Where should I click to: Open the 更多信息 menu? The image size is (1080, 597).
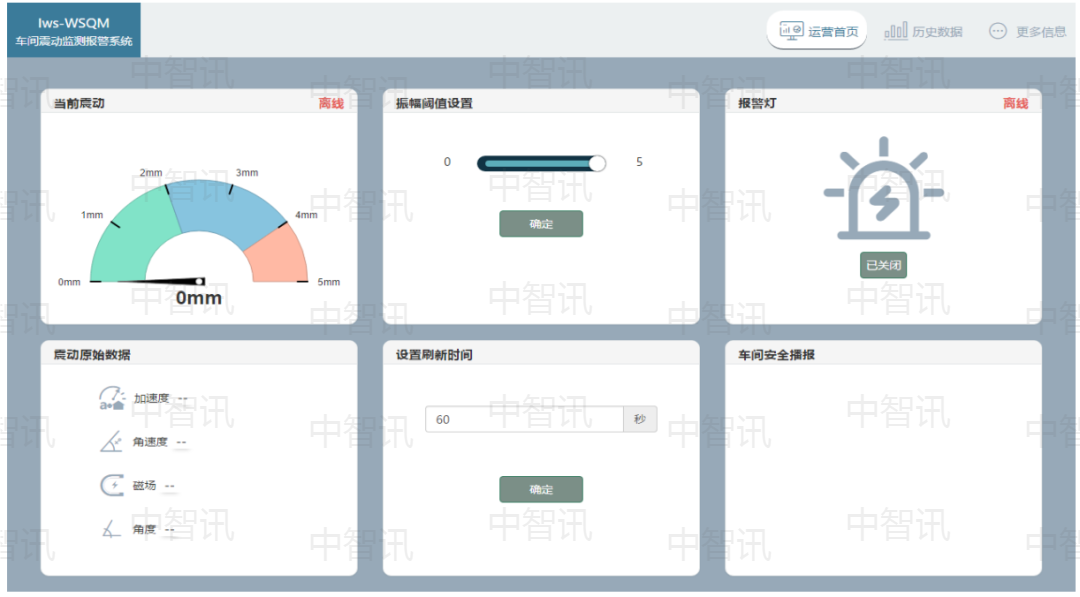[1028, 32]
